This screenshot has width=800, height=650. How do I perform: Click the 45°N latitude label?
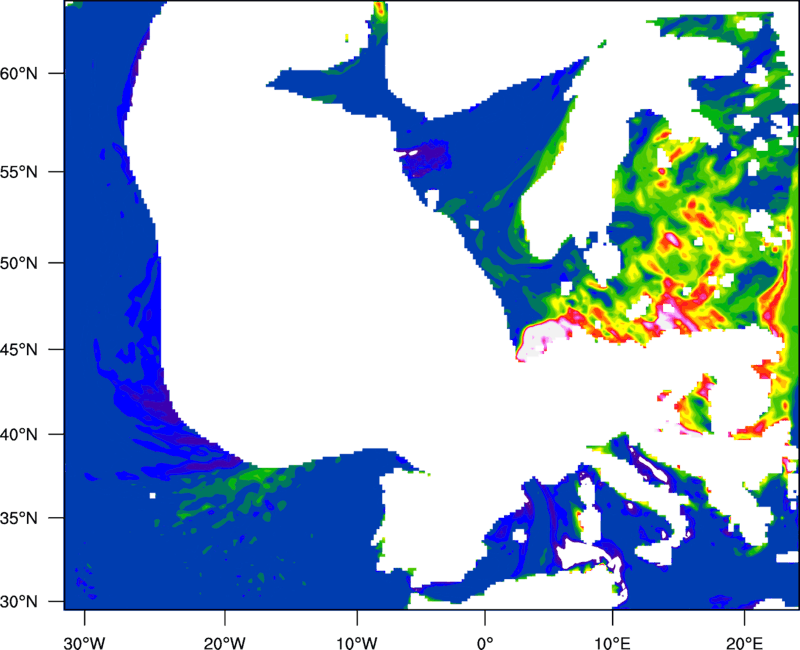click(x=19, y=349)
